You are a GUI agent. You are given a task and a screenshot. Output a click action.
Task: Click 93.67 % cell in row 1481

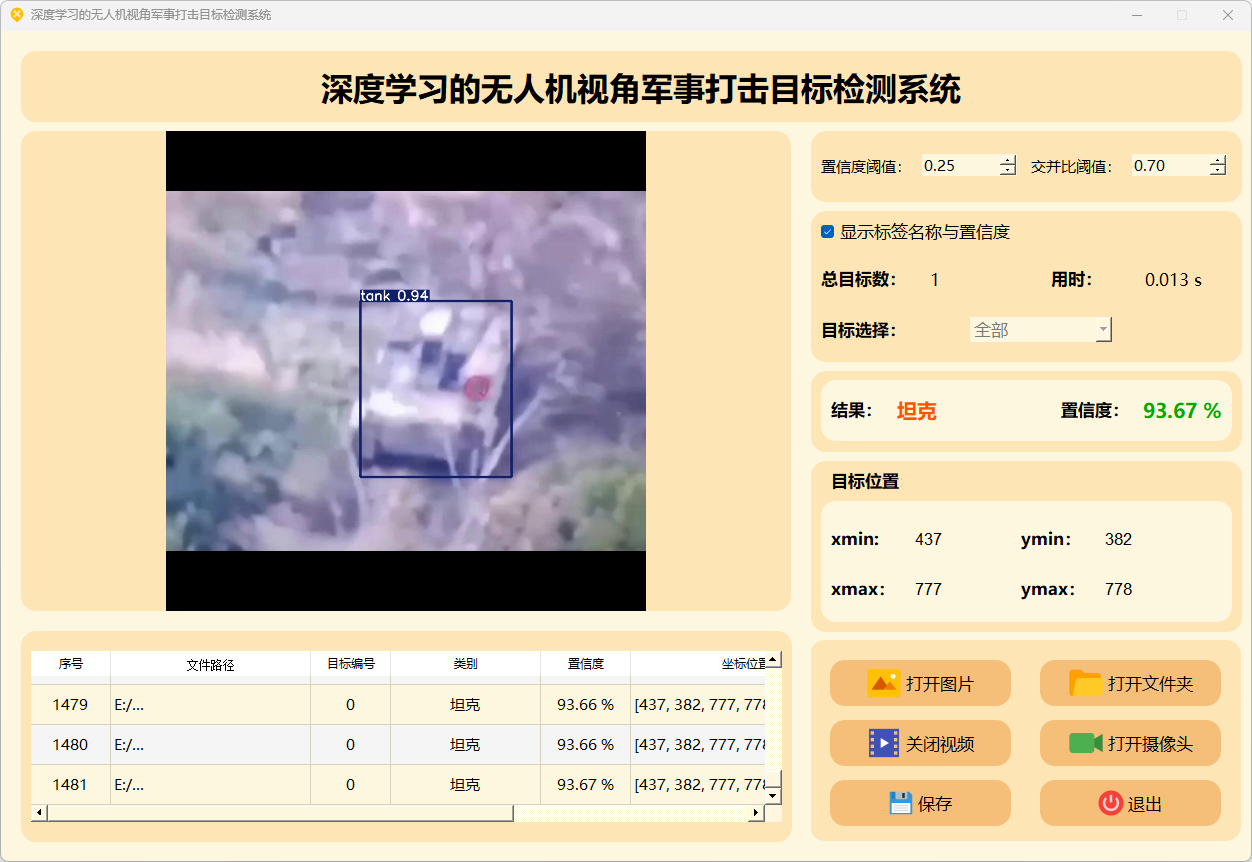click(585, 785)
